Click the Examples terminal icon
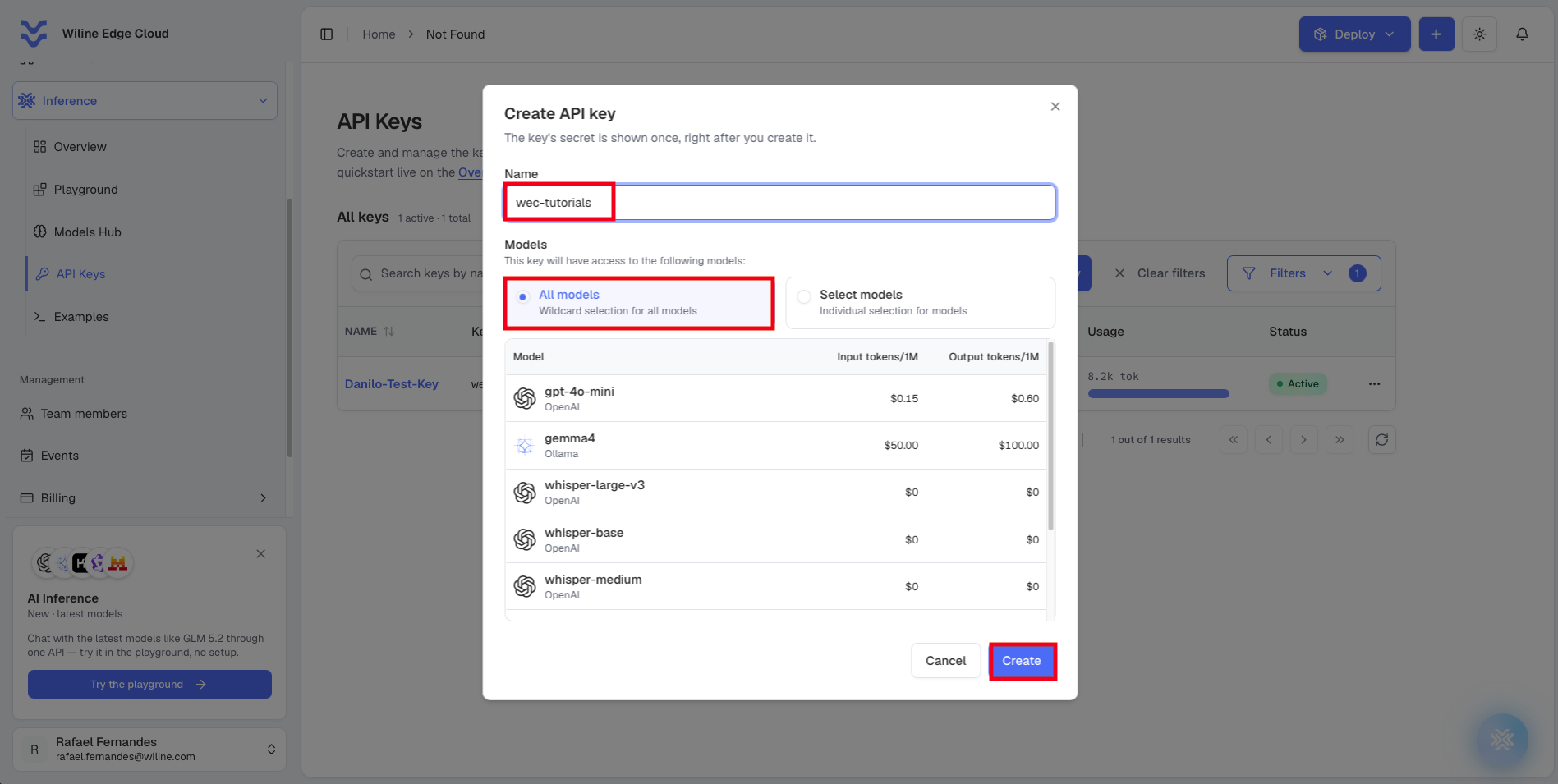The width and height of the screenshot is (1558, 784). [x=39, y=317]
